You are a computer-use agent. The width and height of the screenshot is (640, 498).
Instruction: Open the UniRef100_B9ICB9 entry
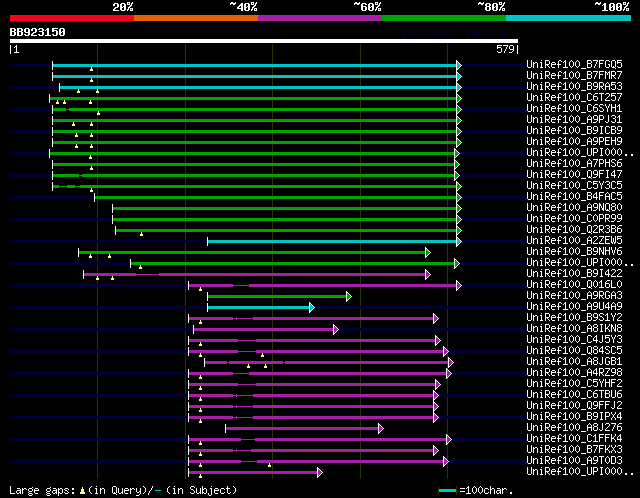[574, 131]
